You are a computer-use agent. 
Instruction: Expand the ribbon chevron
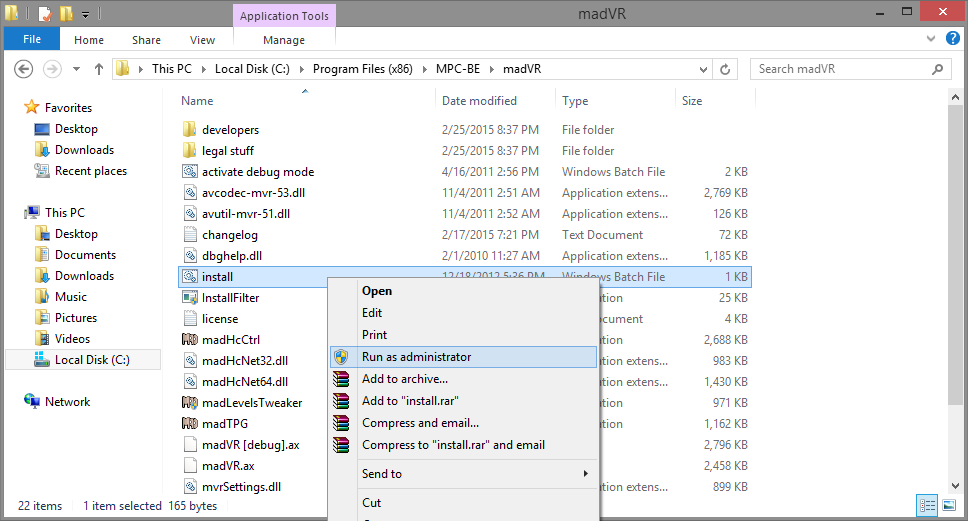(x=931, y=39)
